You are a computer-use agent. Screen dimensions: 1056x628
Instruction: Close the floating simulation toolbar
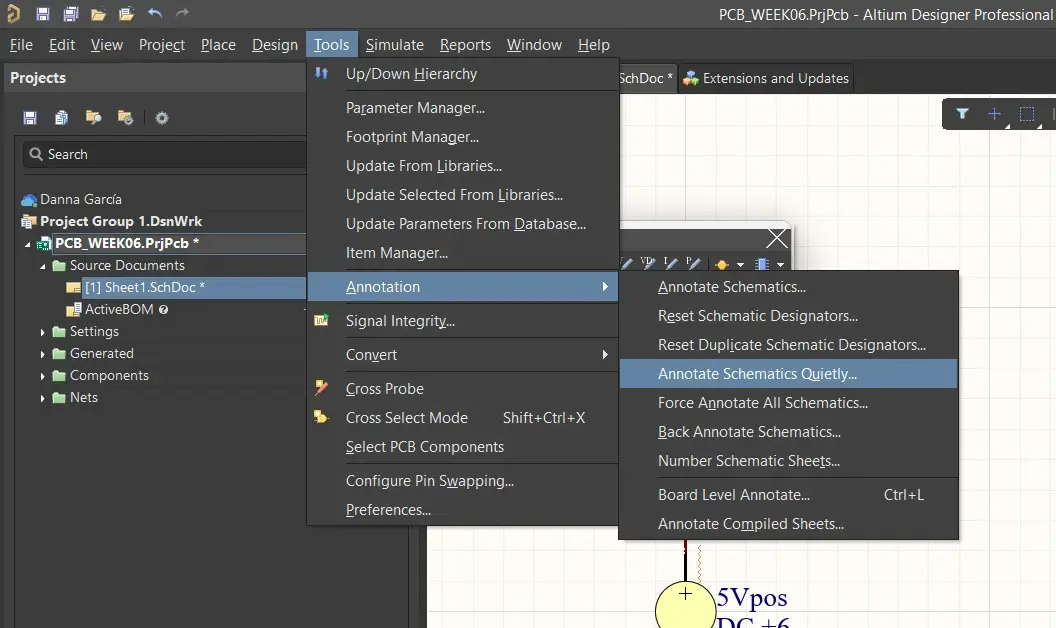point(777,238)
